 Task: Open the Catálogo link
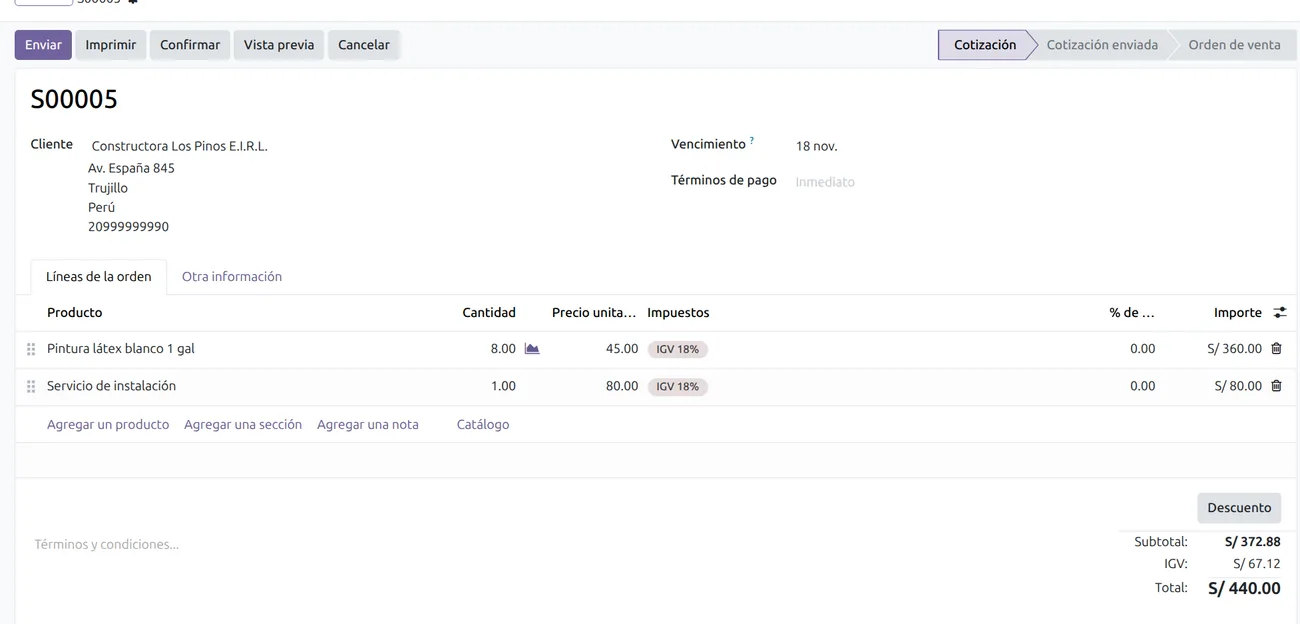pyautogui.click(x=483, y=425)
